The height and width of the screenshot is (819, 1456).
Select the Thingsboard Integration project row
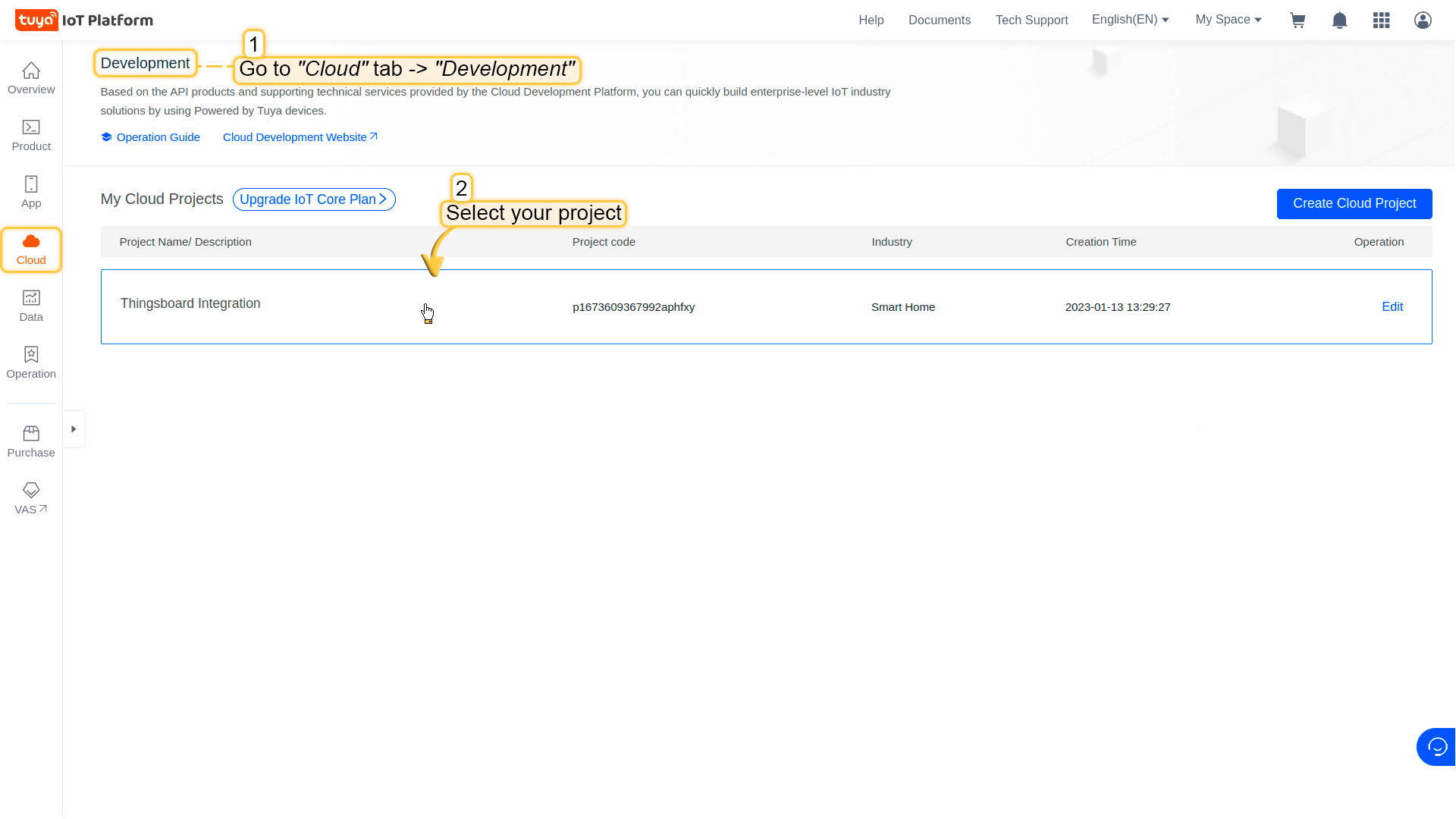click(190, 303)
